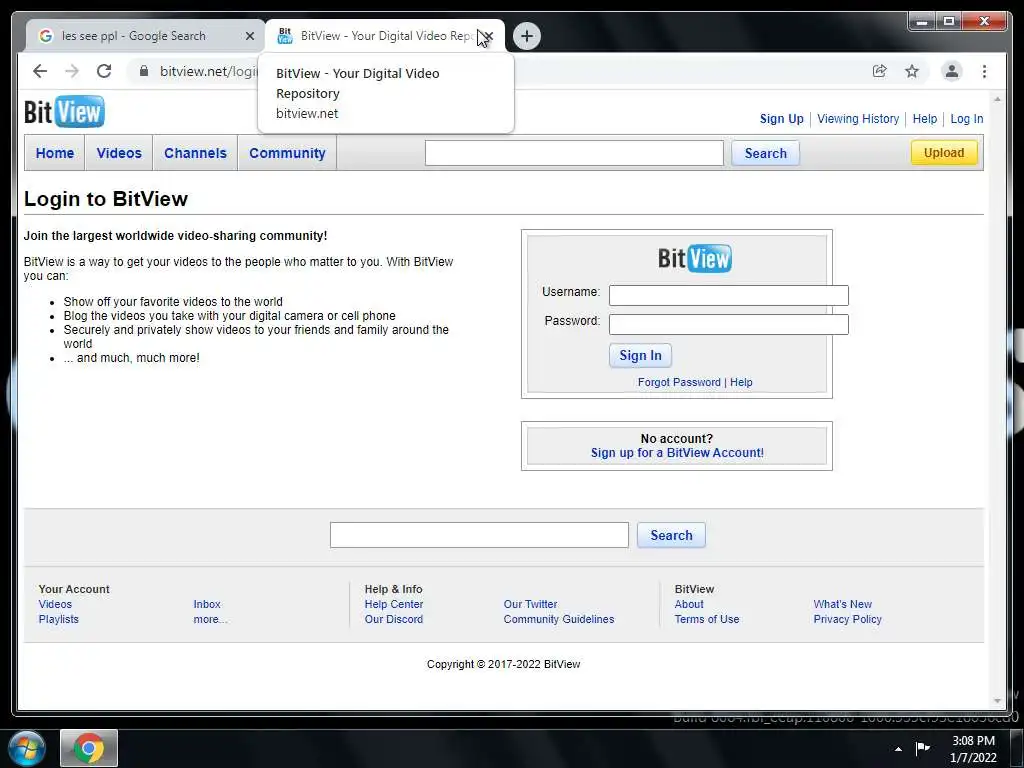Bookmark this page with the star icon
The image size is (1024, 768).
912,71
